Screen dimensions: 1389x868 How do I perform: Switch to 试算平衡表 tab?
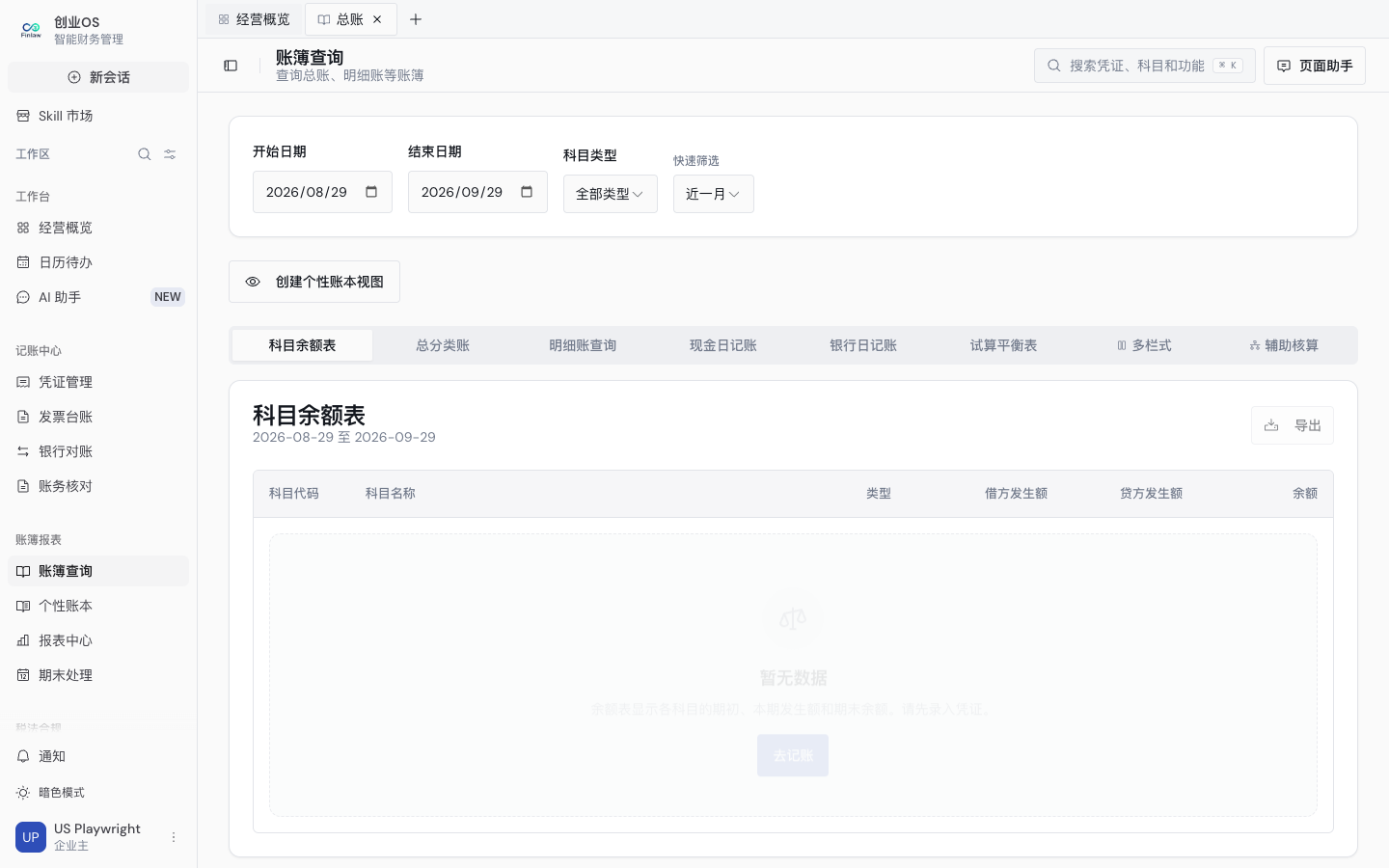(1003, 345)
